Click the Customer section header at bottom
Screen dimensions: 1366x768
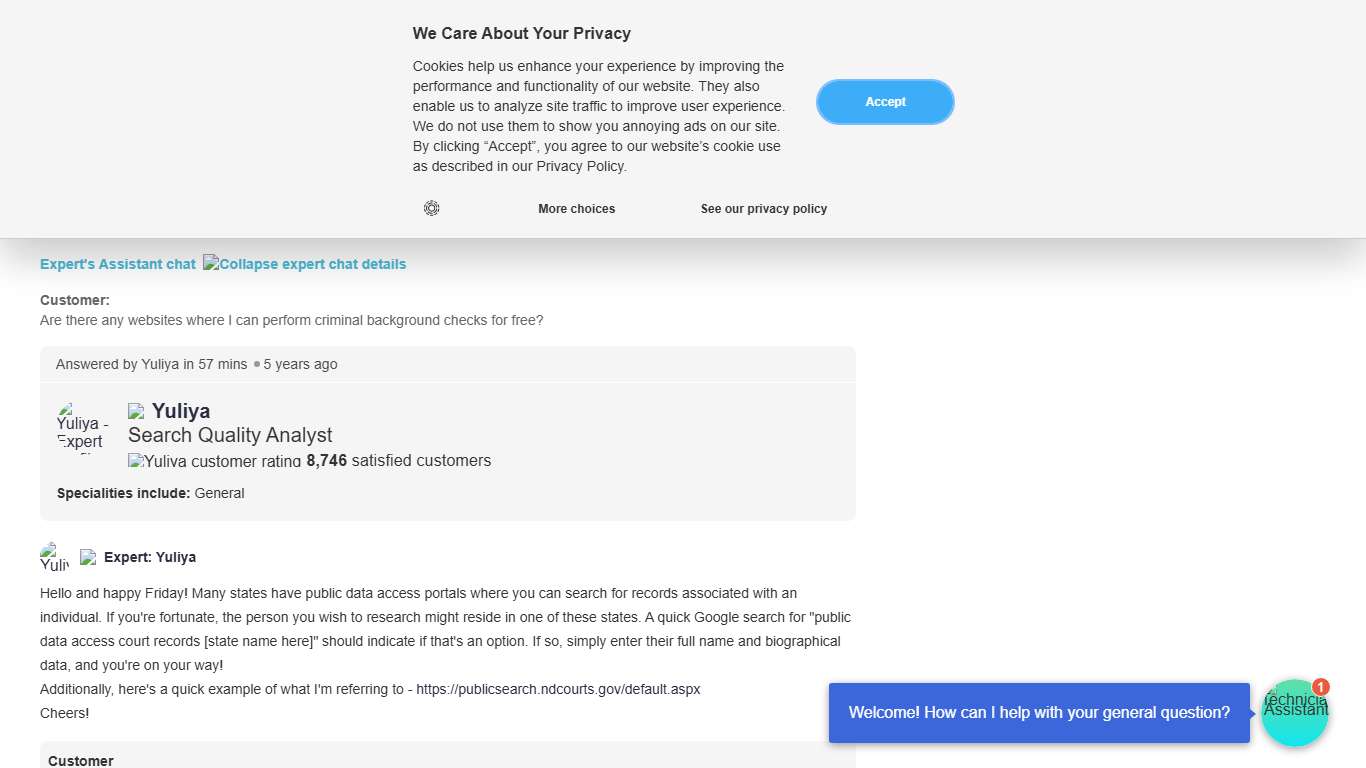81,760
